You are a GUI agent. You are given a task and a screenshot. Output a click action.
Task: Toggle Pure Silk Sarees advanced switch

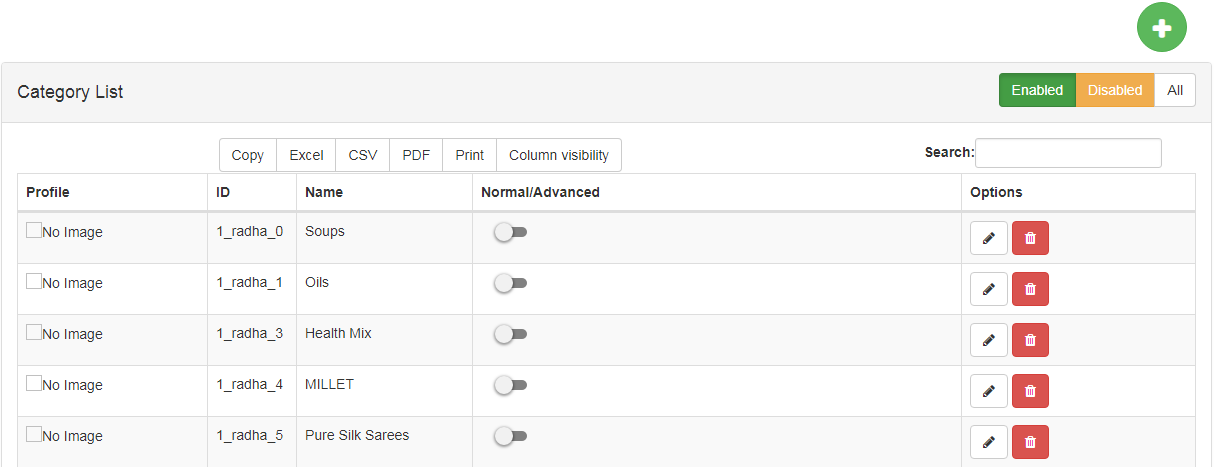[510, 436]
